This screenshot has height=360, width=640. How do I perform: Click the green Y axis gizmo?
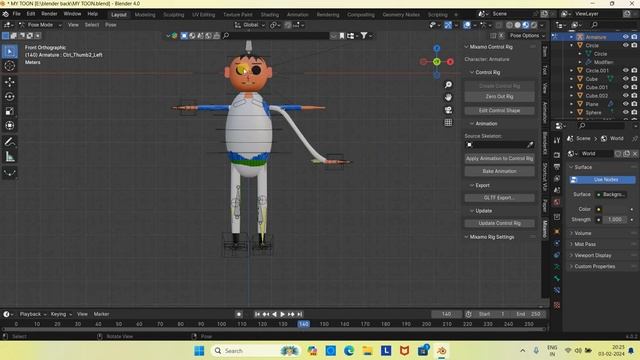click(437, 62)
